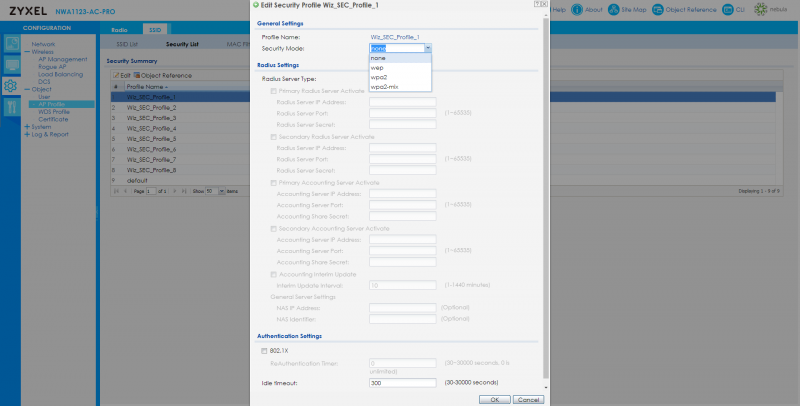The height and width of the screenshot is (406, 800).
Task: Enable the 802.1X checkbox
Action: (x=264, y=351)
